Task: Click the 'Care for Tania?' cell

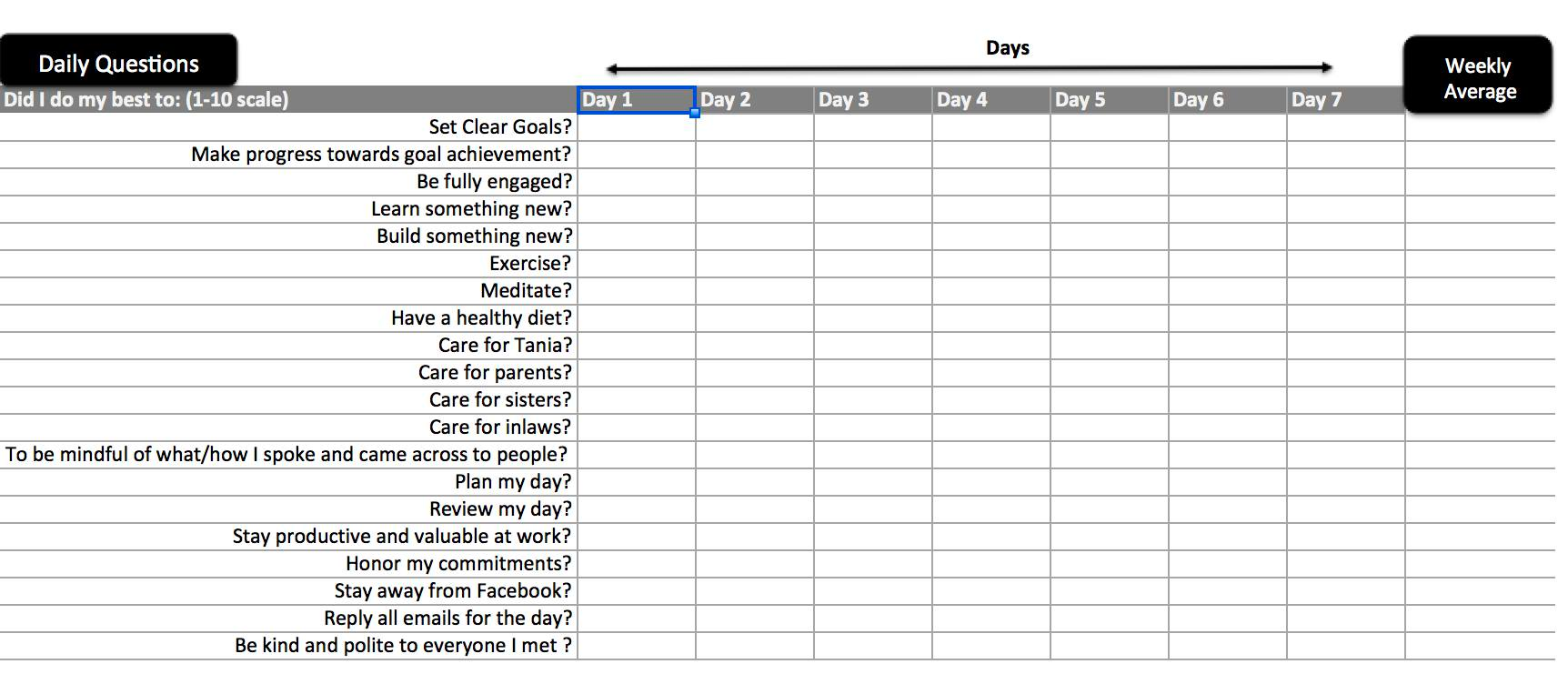Action: (x=288, y=346)
